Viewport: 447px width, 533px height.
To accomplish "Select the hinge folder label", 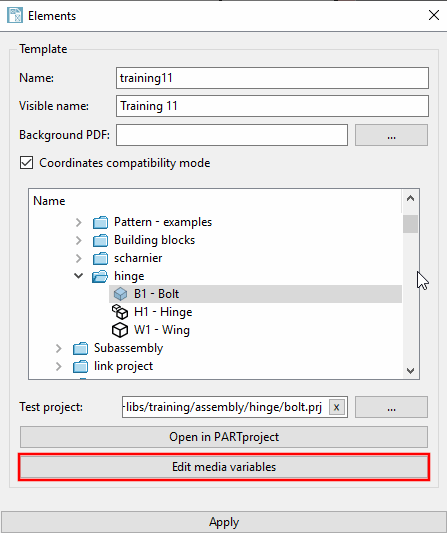I will 129,276.
